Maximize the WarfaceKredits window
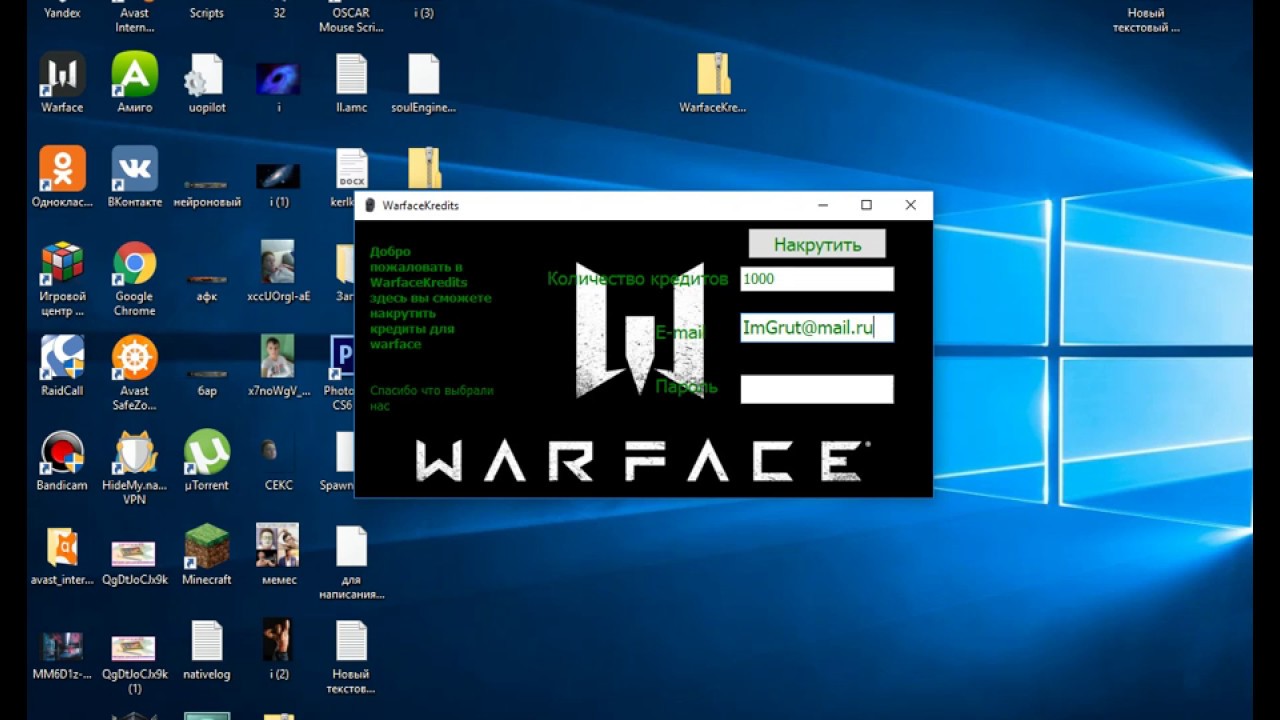1280x720 pixels. (866, 205)
